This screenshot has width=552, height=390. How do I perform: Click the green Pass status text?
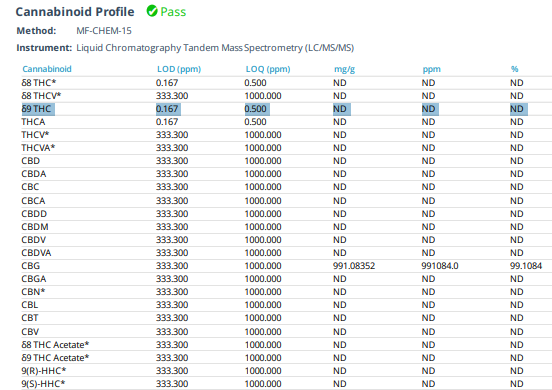click(x=173, y=12)
